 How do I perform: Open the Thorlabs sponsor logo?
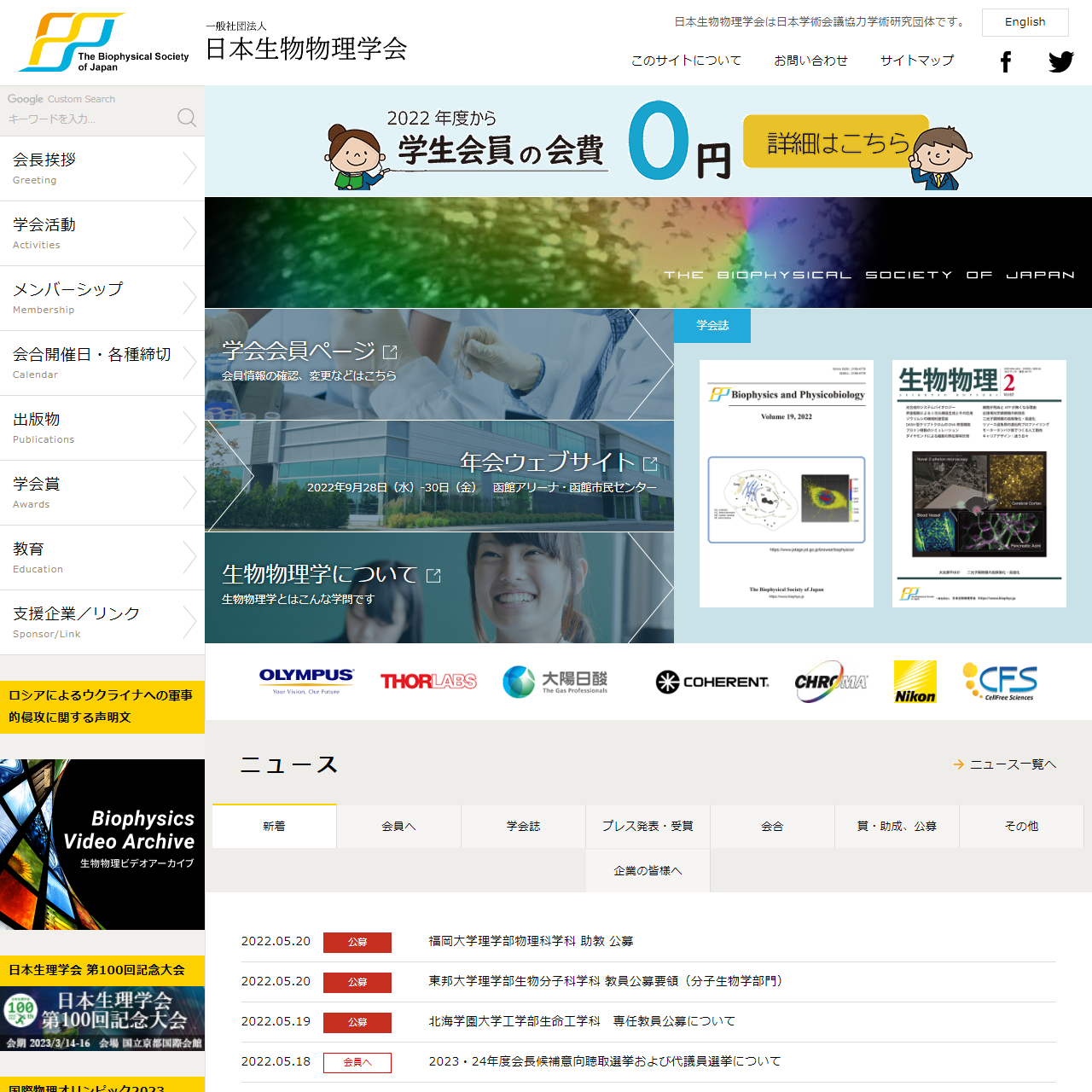pyautogui.click(x=428, y=681)
